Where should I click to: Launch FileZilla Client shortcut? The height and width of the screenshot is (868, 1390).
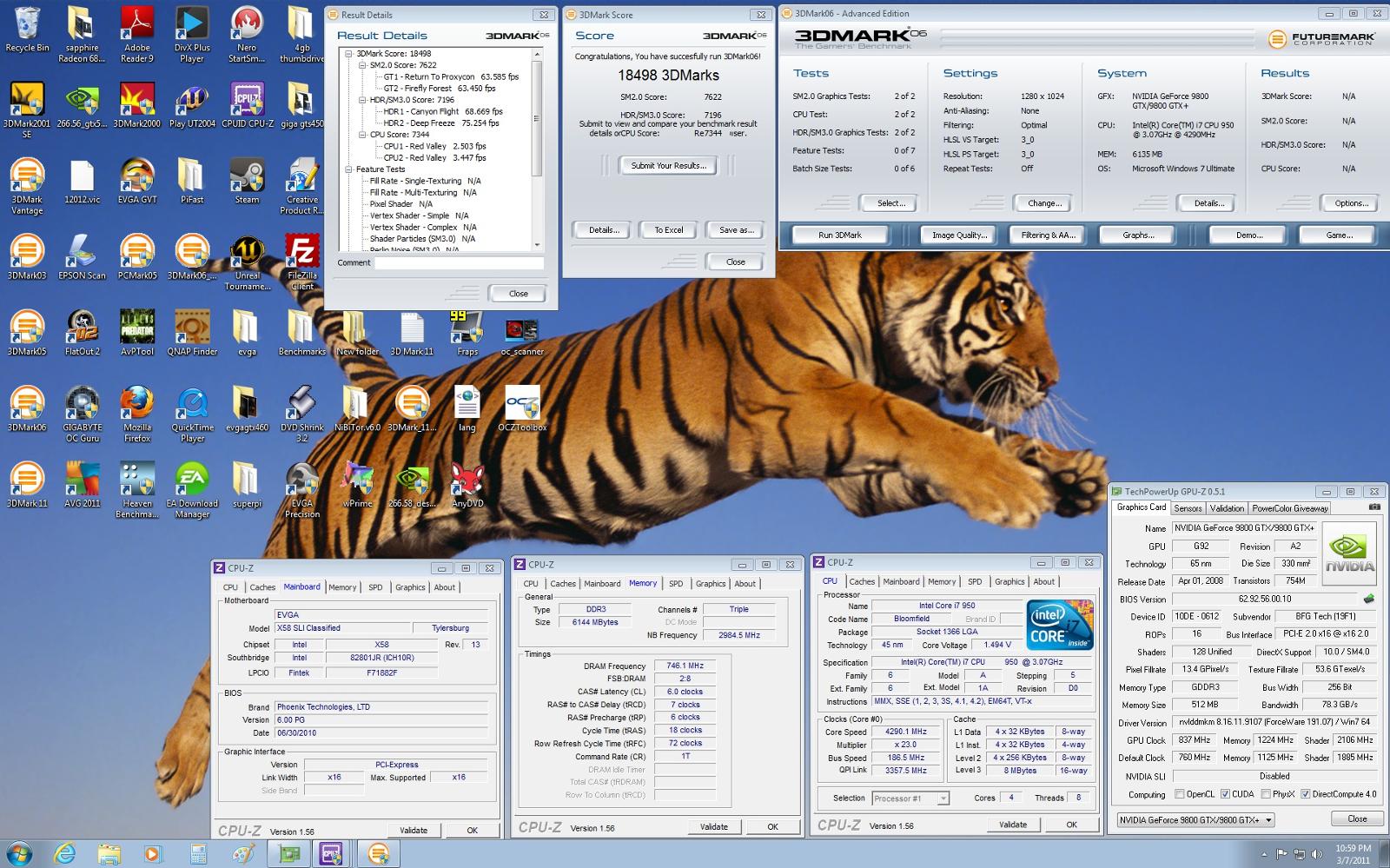(302, 262)
